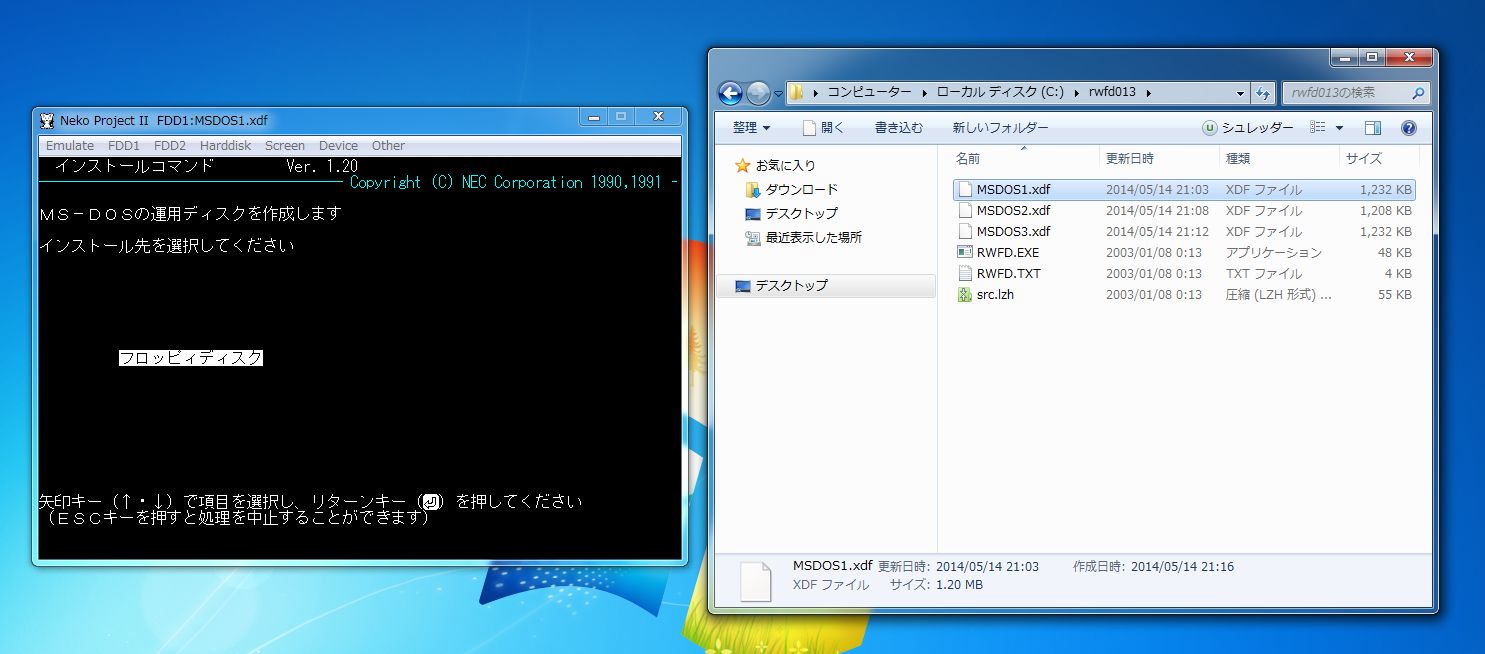Expand the arrow after rwfd013 breadcrumb
The width and height of the screenshot is (1485, 654).
1149,92
